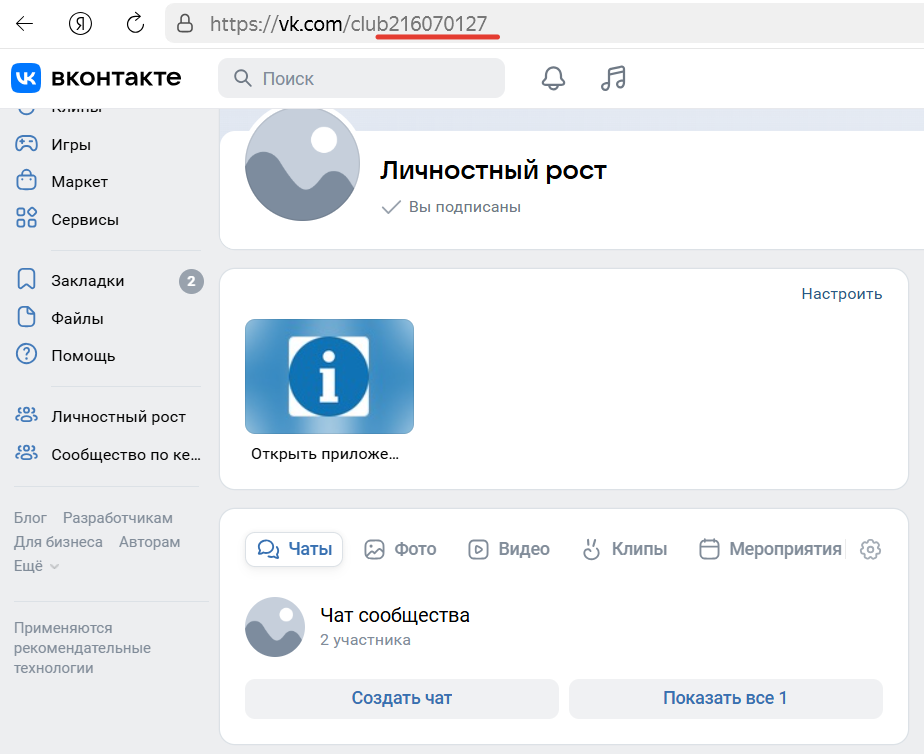The height and width of the screenshot is (754, 924).
Task: Click the bookmark icon beside Закладки
Action: 27,279
